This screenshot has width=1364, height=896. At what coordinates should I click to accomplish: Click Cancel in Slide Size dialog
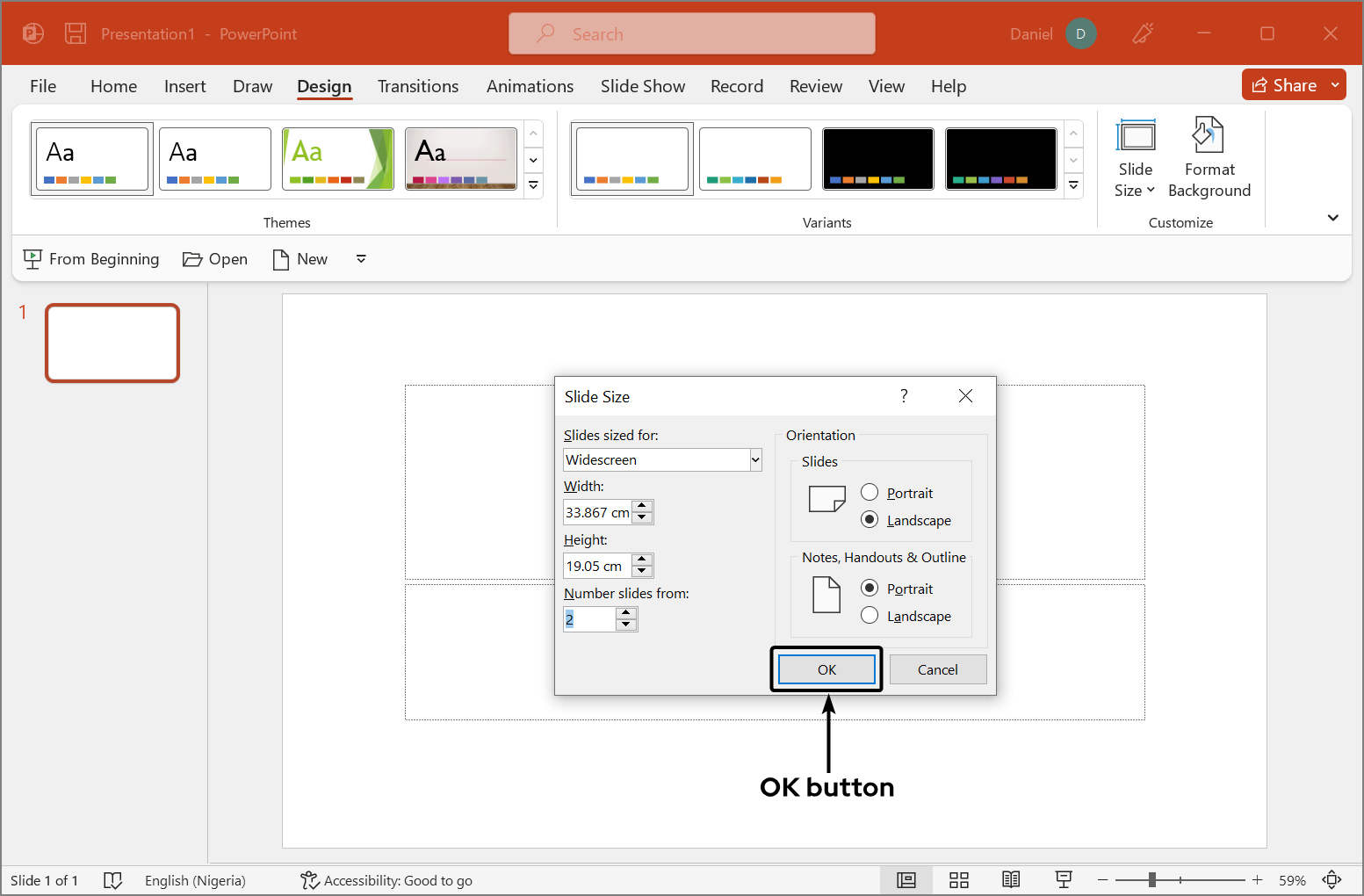coord(937,669)
